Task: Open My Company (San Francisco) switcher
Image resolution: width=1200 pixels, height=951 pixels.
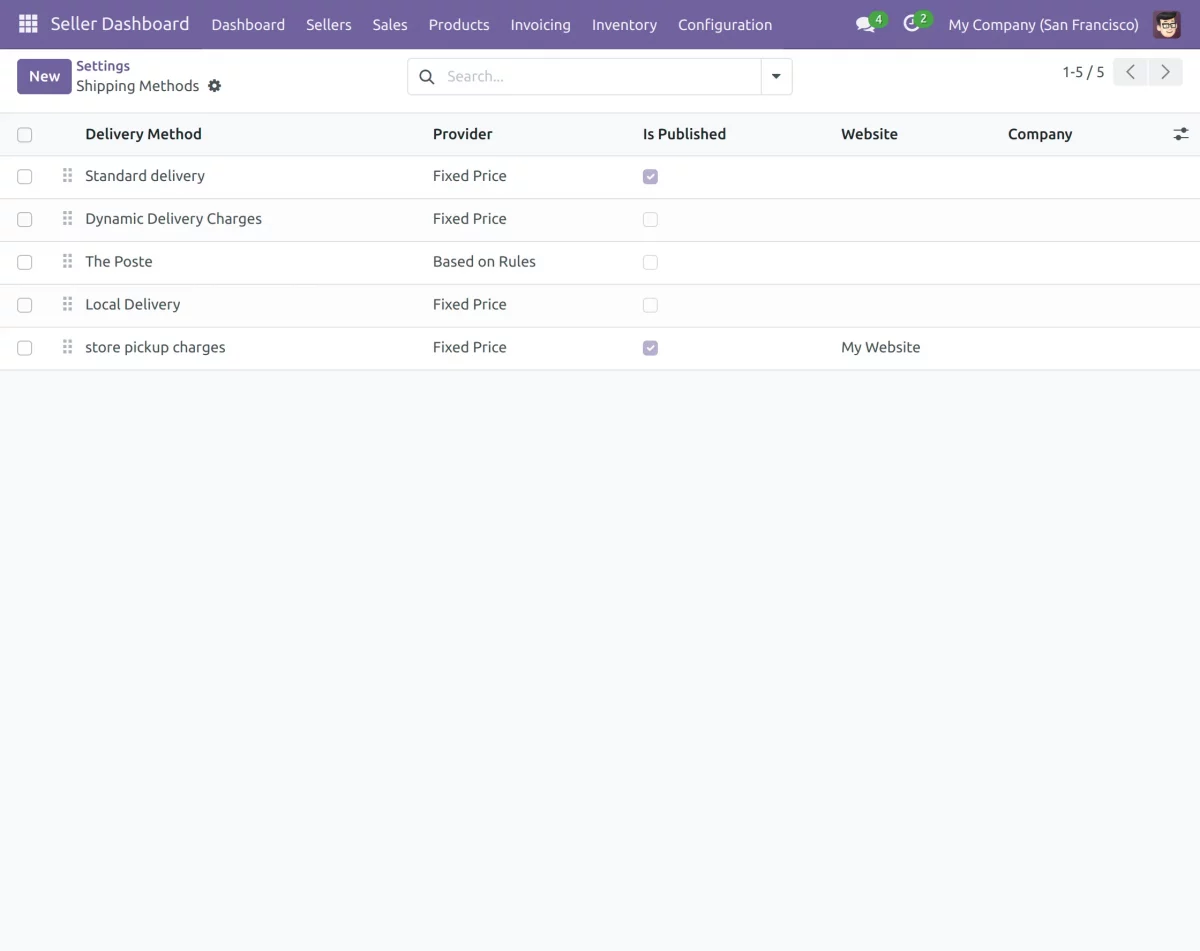Action: 1043,25
